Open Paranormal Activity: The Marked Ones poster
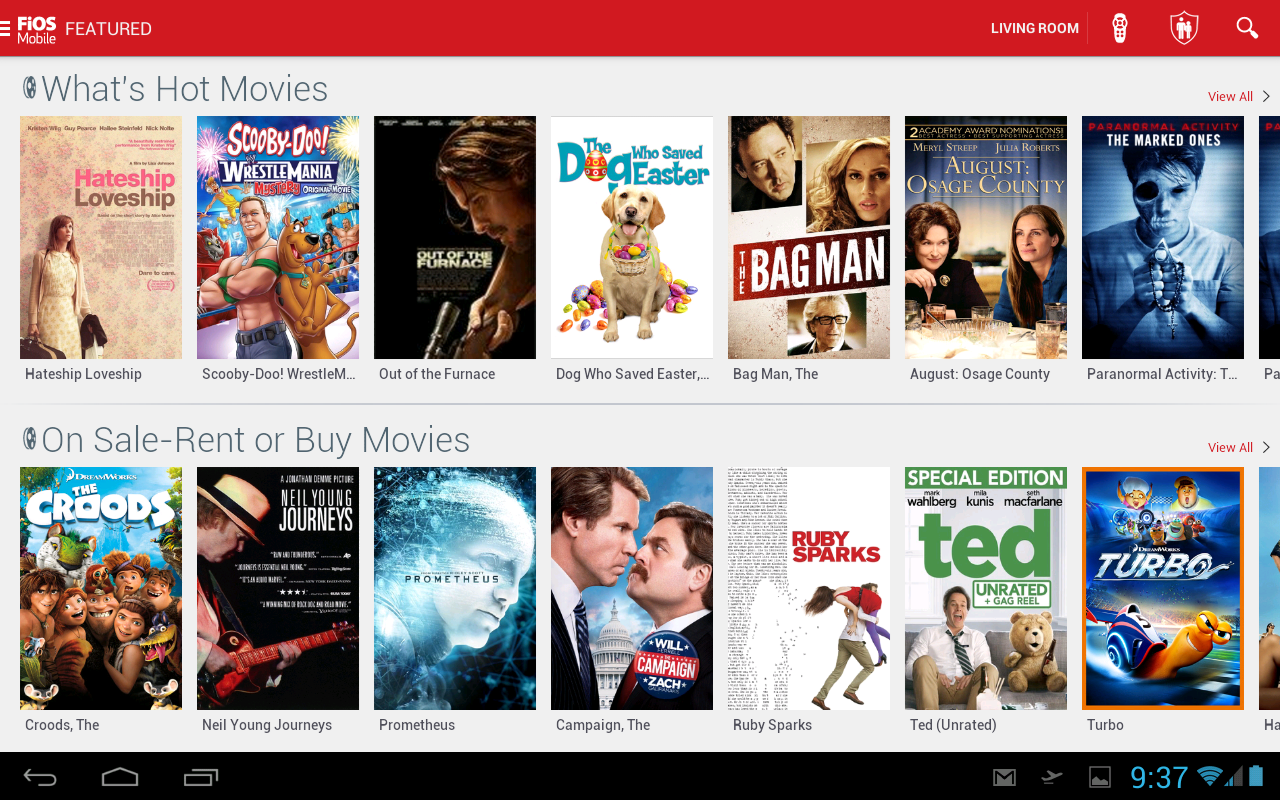This screenshot has width=1280, height=800. [x=1163, y=237]
